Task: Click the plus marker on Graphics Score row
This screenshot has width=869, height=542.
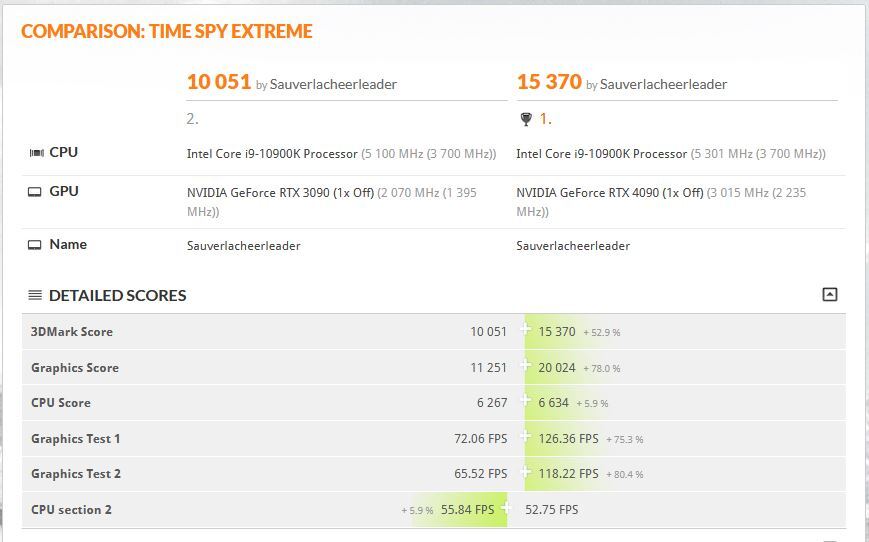Action: [526, 365]
